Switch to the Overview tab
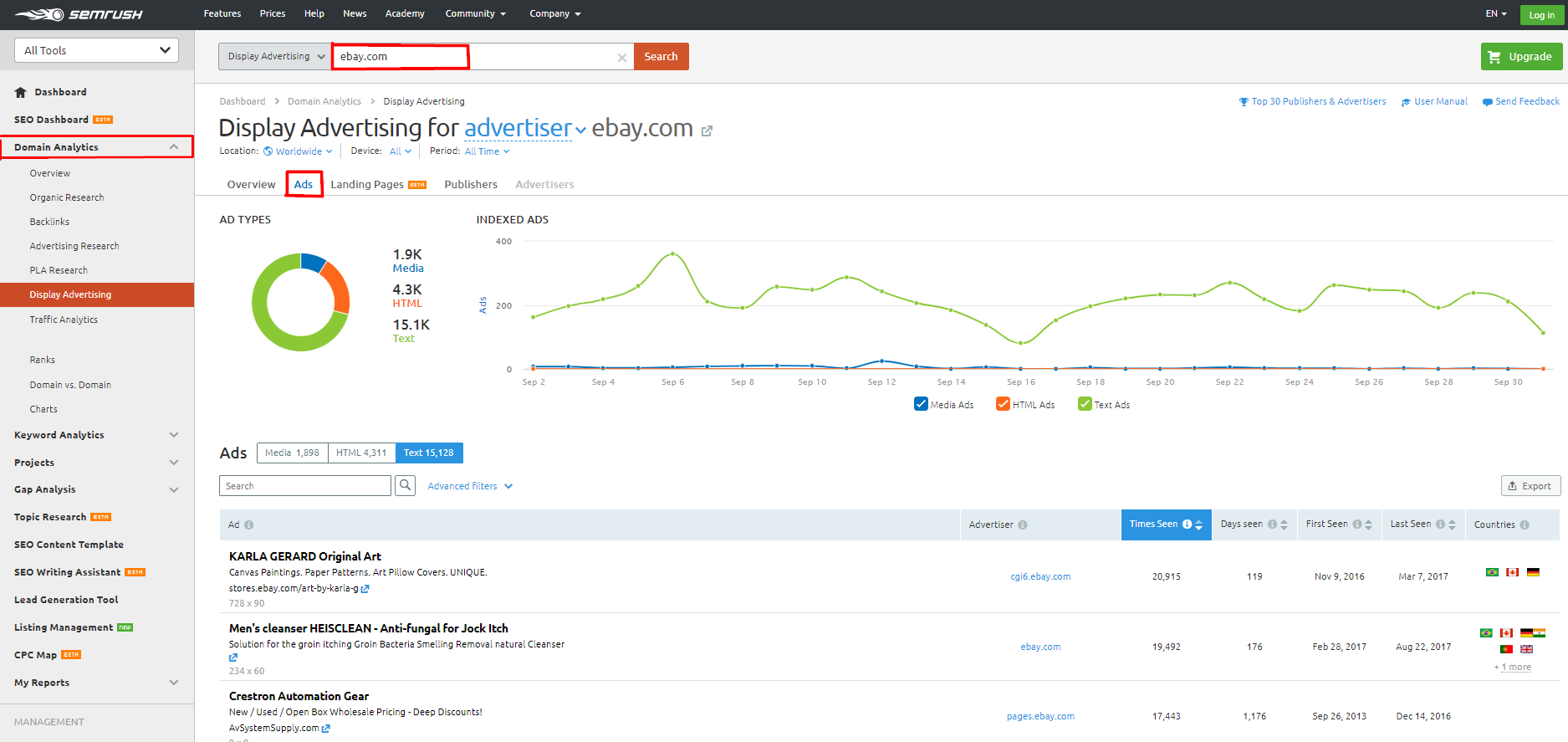The image size is (1568, 742). (251, 184)
